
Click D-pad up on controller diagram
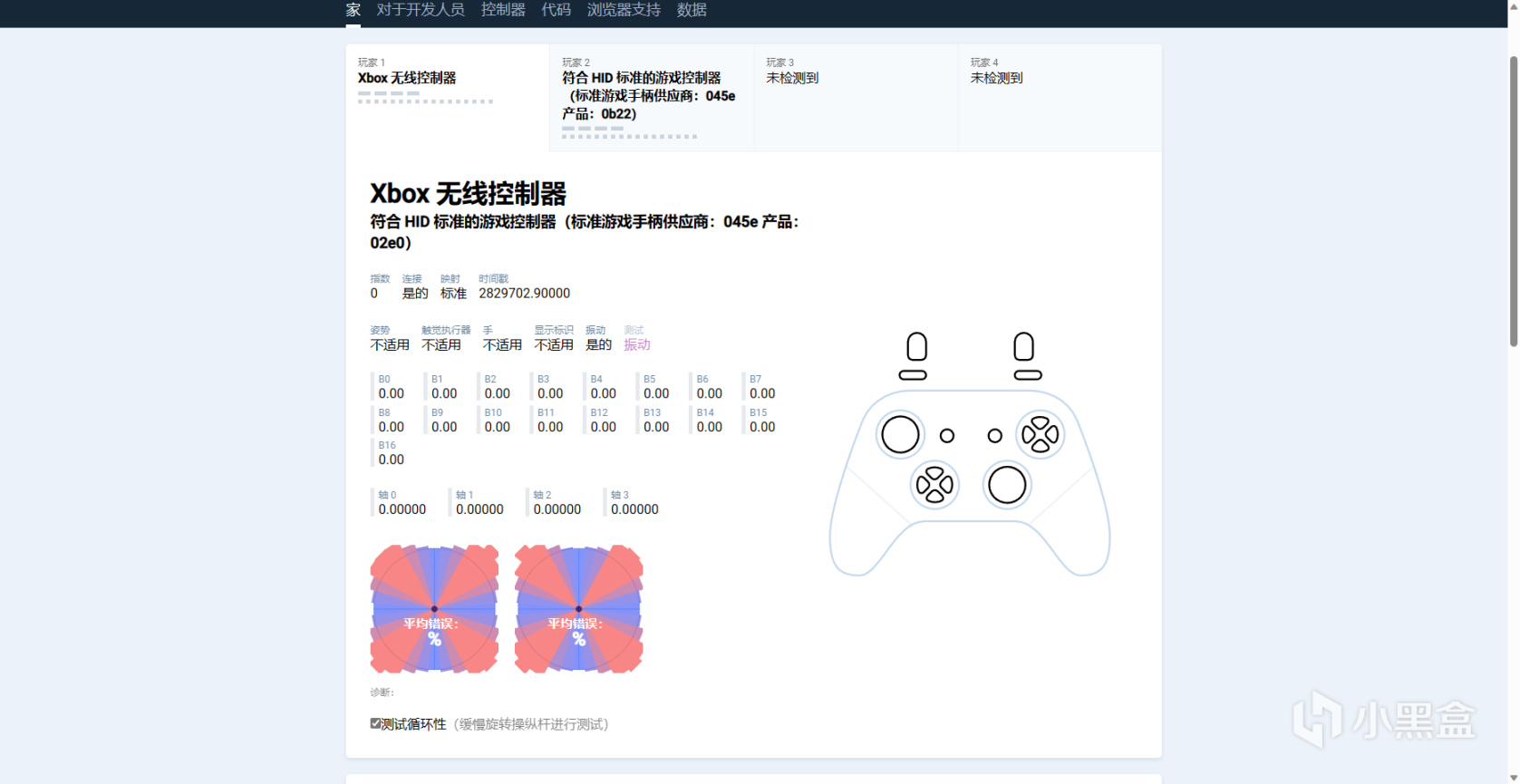pos(934,473)
